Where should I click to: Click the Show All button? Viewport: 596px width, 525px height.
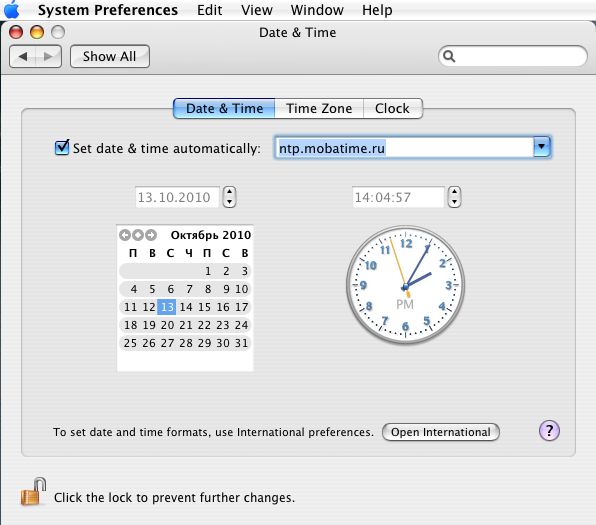click(110, 57)
